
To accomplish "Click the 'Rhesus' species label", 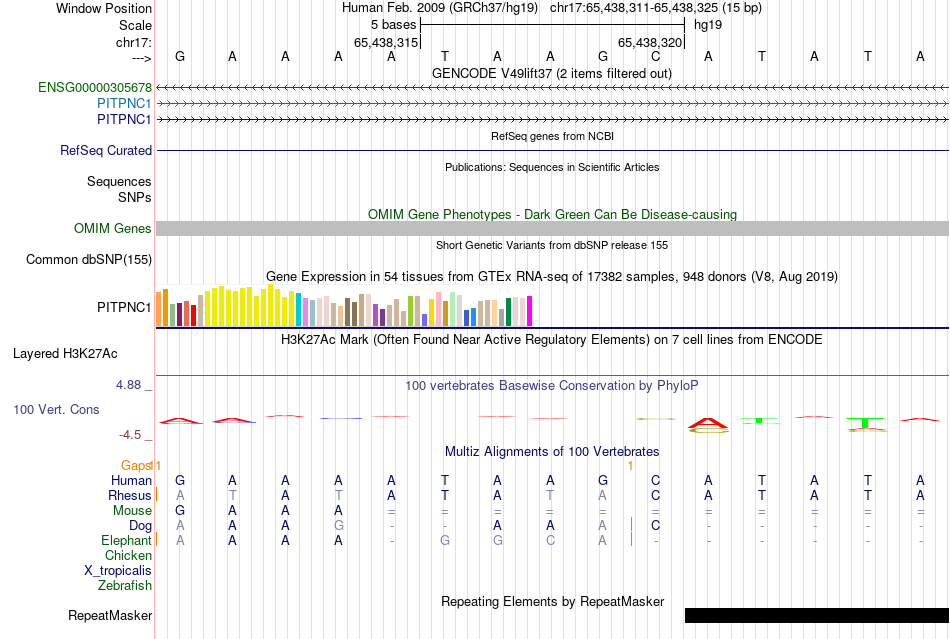I will click(130, 495).
